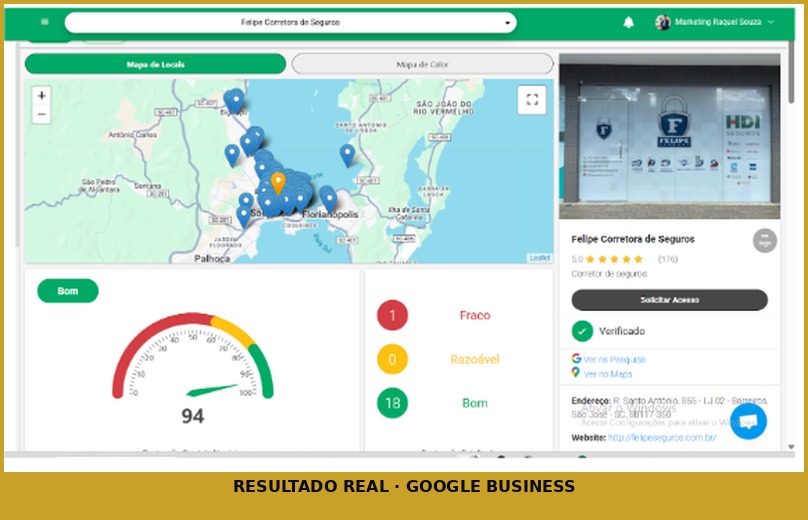Click the Solicitar Acesso button
808x520 pixels.
click(669, 300)
